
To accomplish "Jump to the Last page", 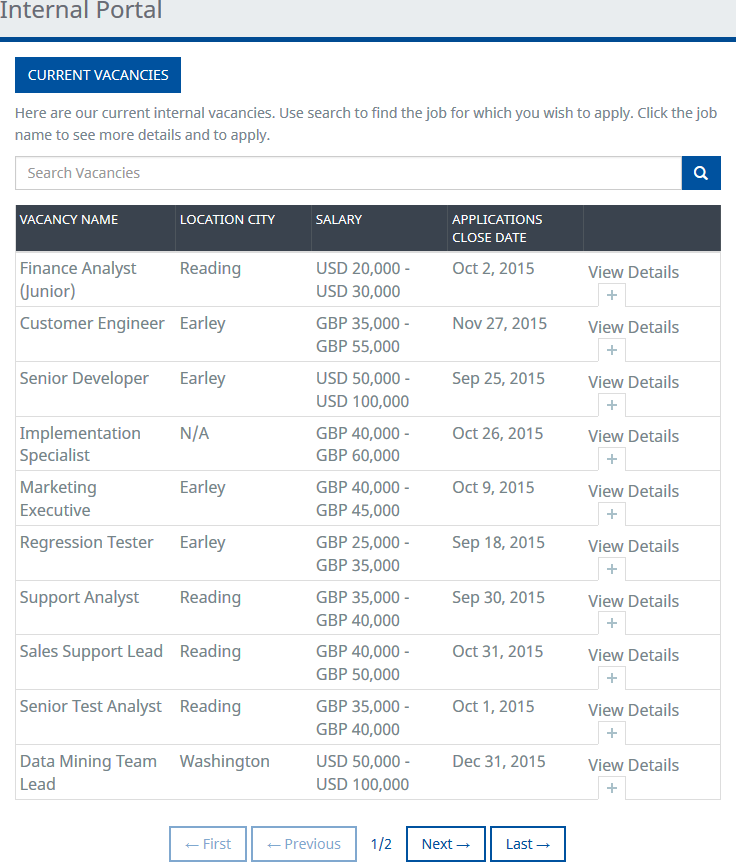I will 528,844.
